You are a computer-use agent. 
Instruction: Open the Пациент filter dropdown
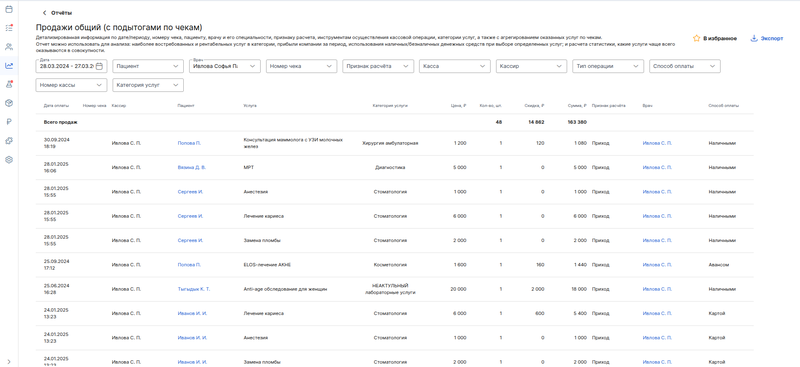coord(148,66)
